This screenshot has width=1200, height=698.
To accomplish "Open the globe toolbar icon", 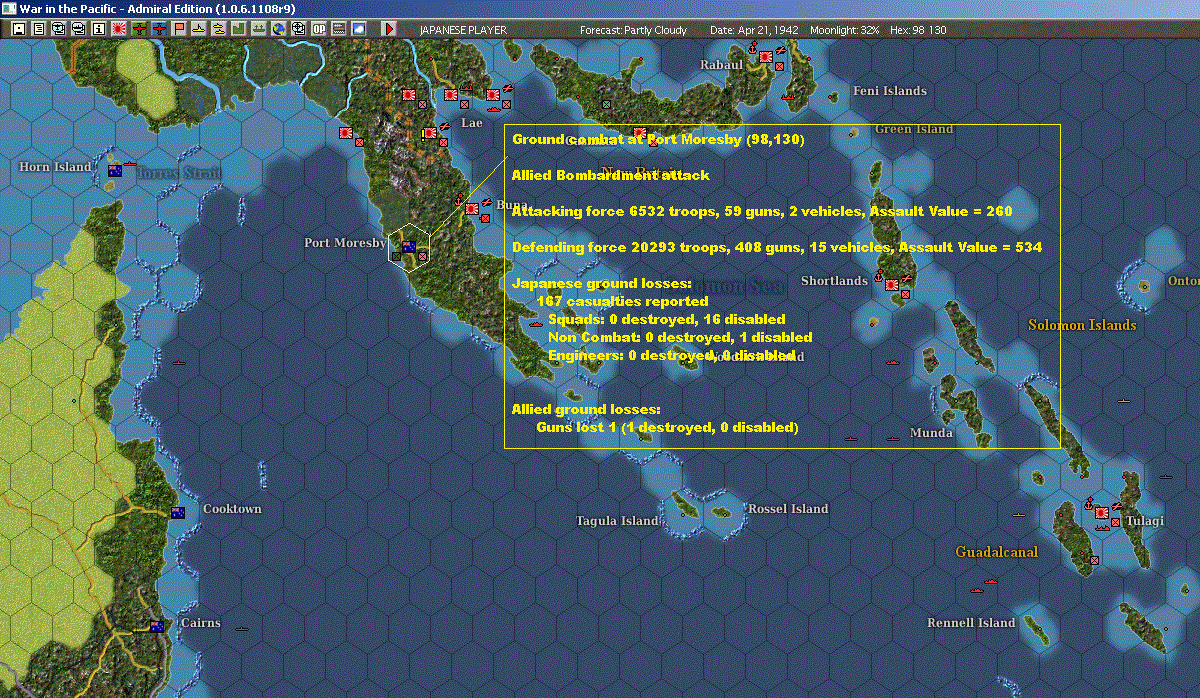I will [x=279, y=29].
